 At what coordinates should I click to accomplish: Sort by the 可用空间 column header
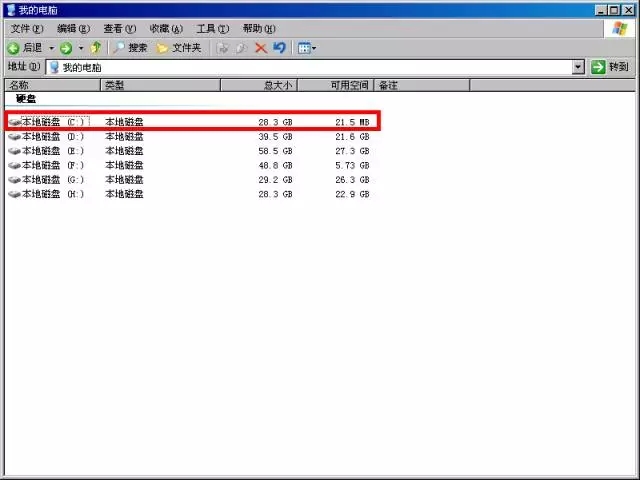pyautogui.click(x=336, y=85)
